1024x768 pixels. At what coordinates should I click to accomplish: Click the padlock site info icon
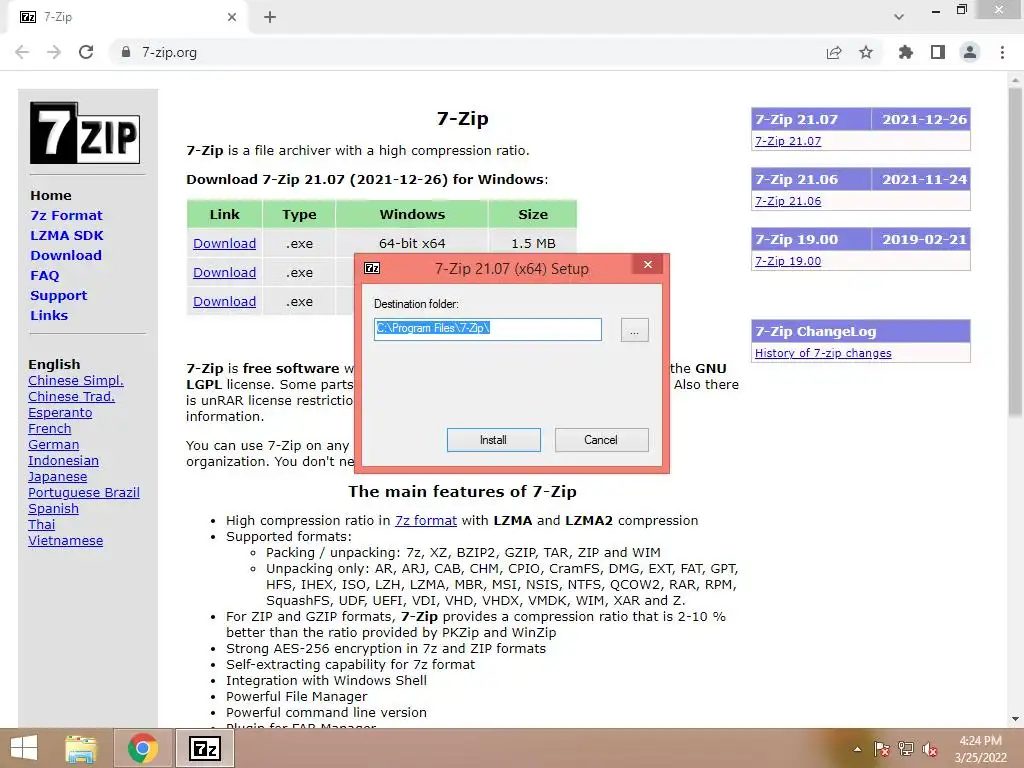click(126, 52)
